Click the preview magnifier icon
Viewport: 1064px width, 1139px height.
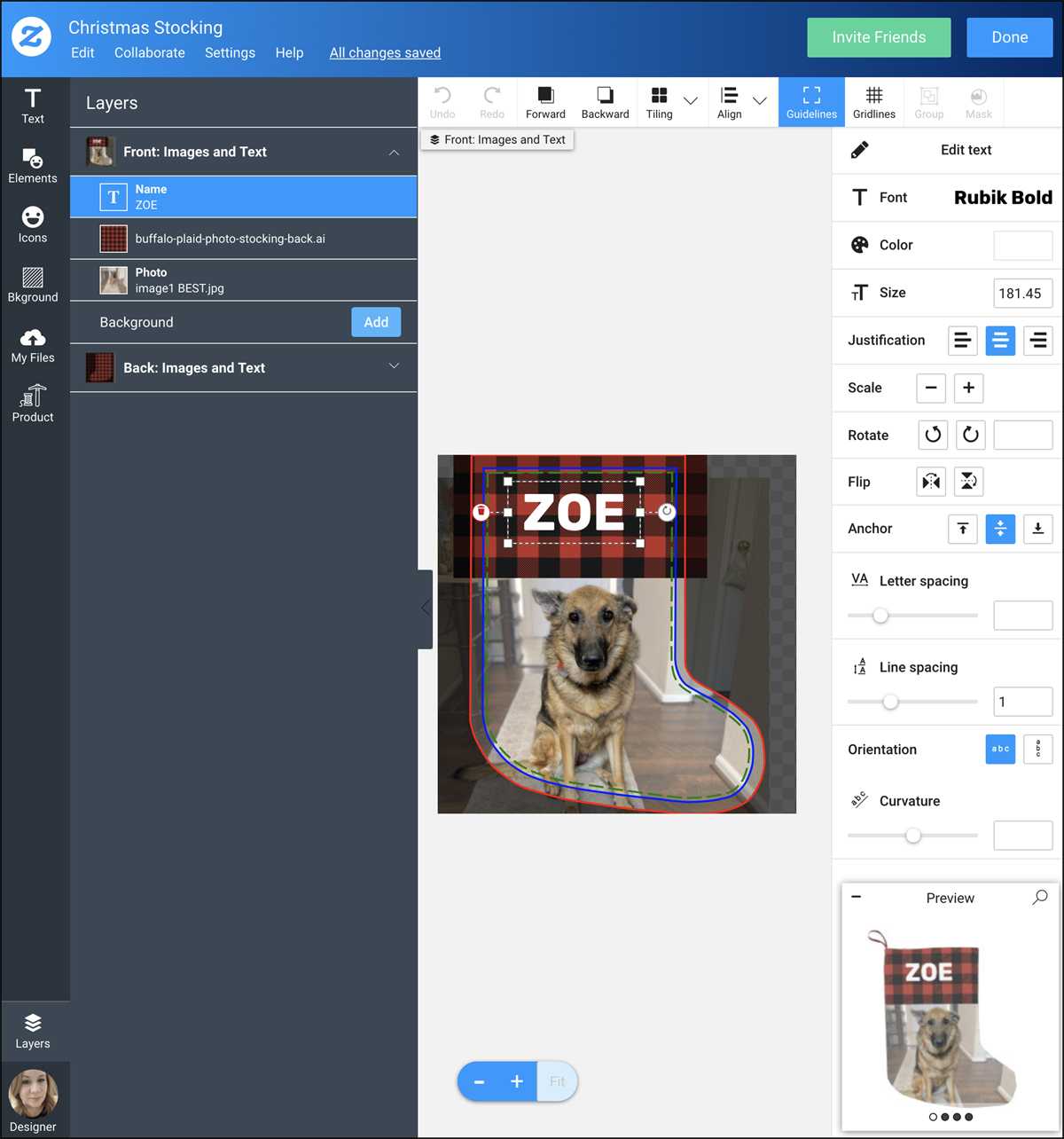[1040, 898]
